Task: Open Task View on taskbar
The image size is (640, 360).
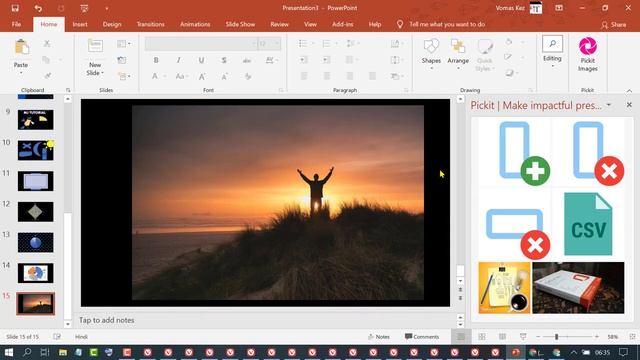Action: (x=45, y=352)
